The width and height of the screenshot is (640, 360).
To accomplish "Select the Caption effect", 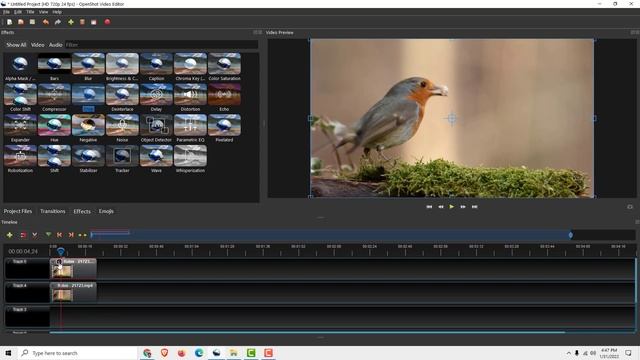I will tap(156, 67).
